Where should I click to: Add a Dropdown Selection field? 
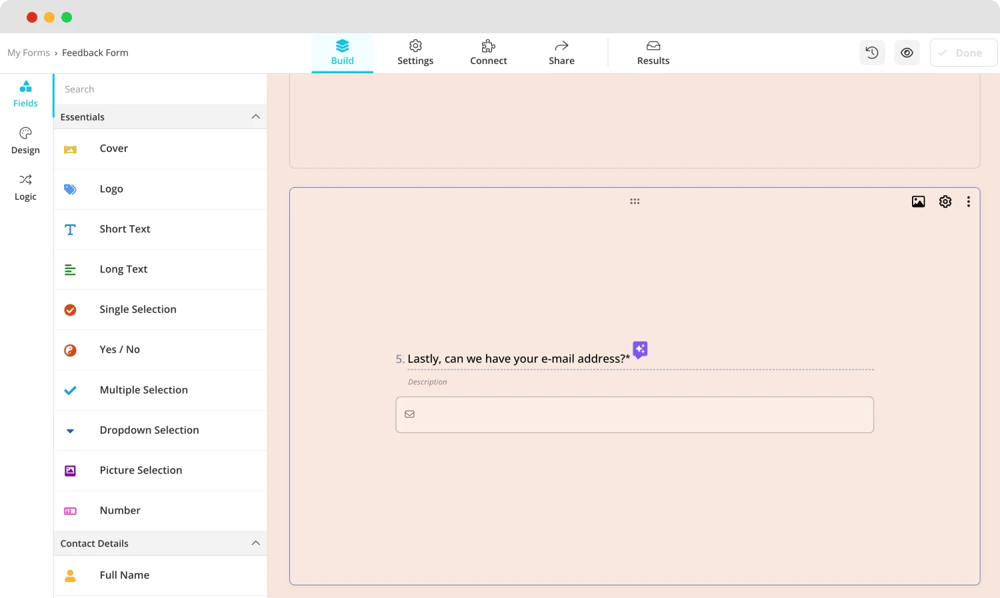149,430
